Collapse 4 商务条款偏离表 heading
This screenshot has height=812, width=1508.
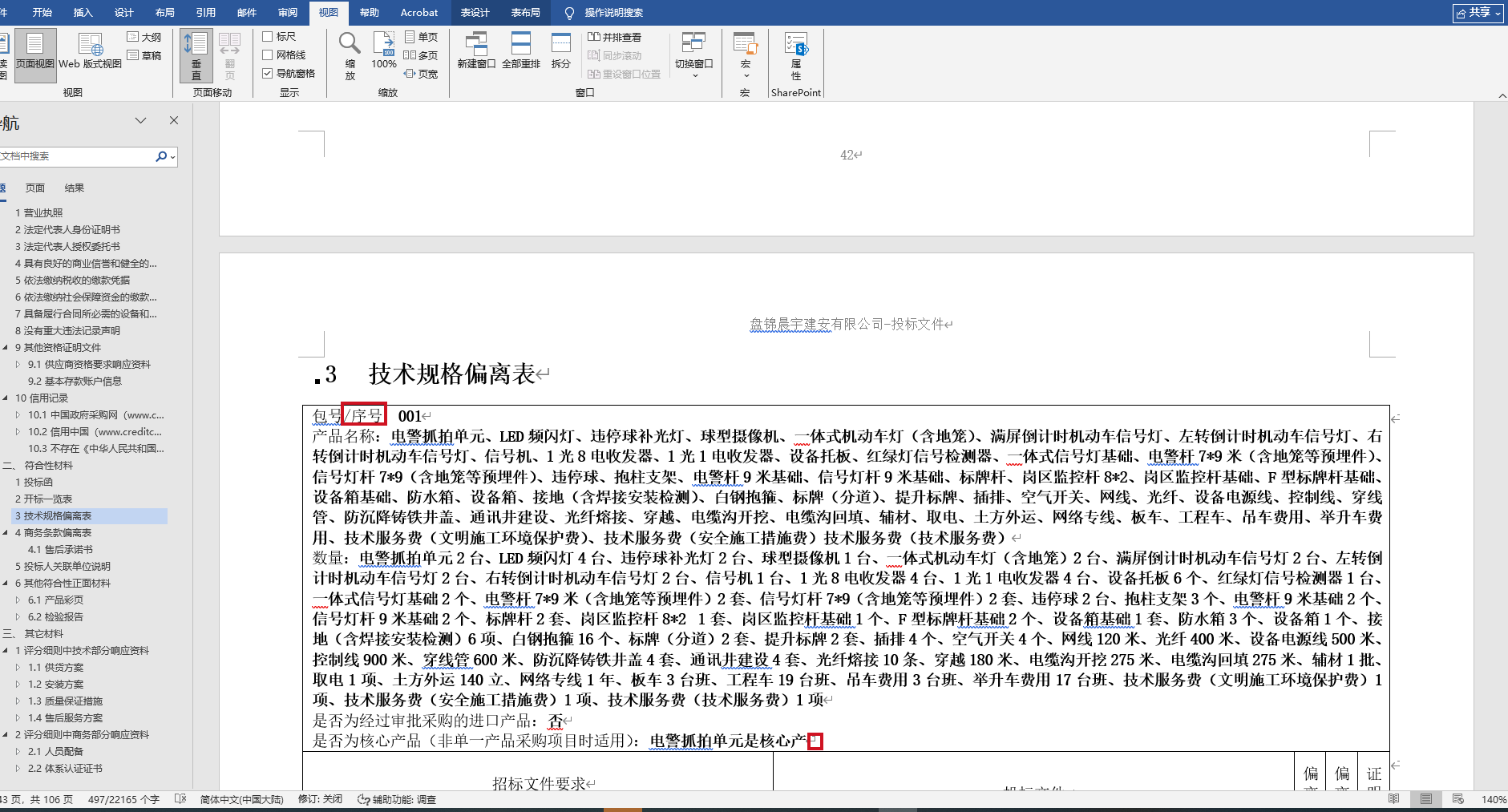pyautogui.click(x=6, y=533)
